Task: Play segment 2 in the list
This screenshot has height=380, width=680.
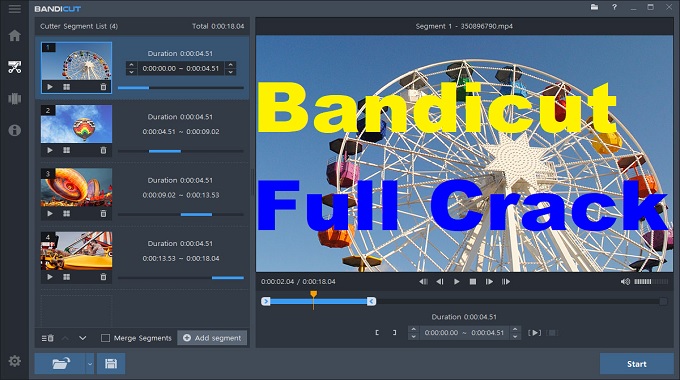Action: (50, 150)
